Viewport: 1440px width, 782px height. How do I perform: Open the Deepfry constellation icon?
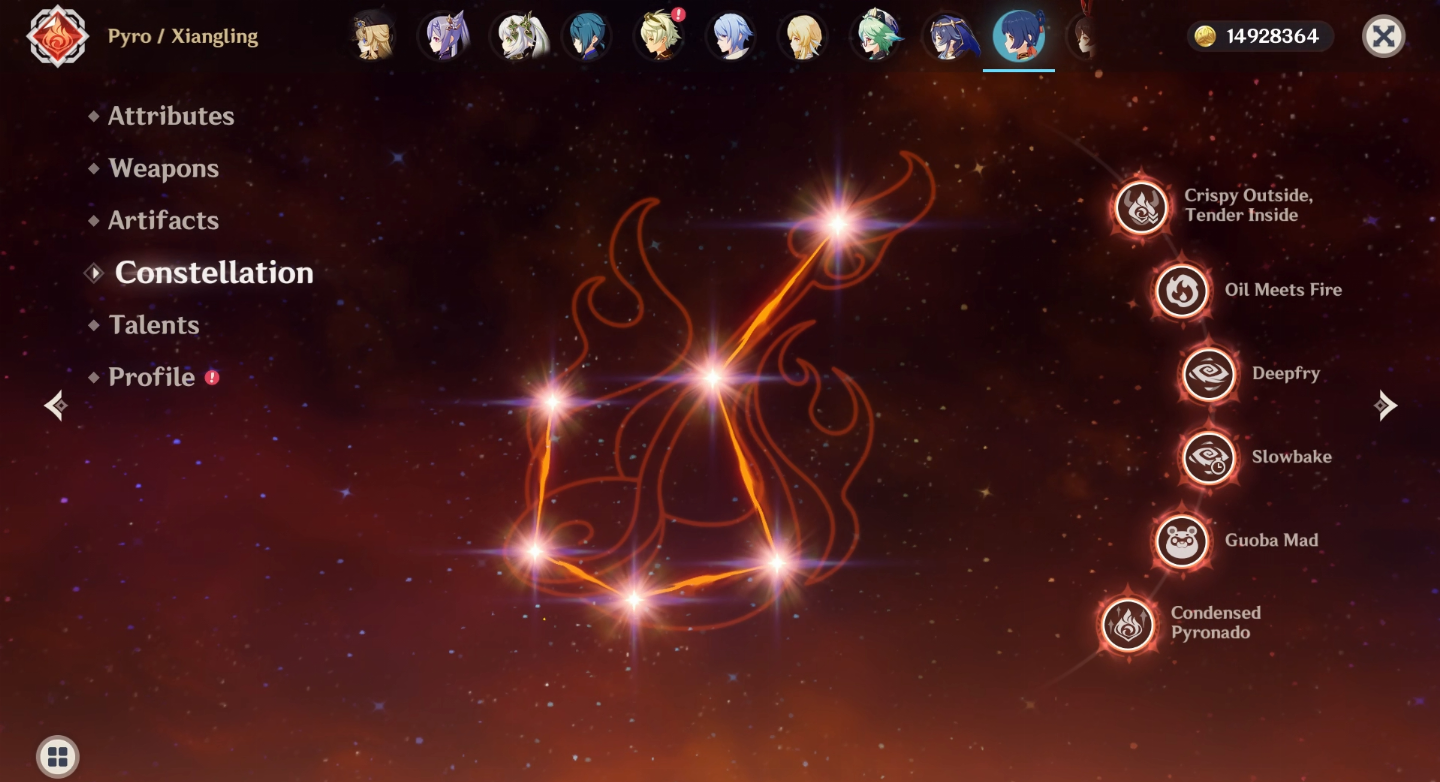click(1209, 374)
